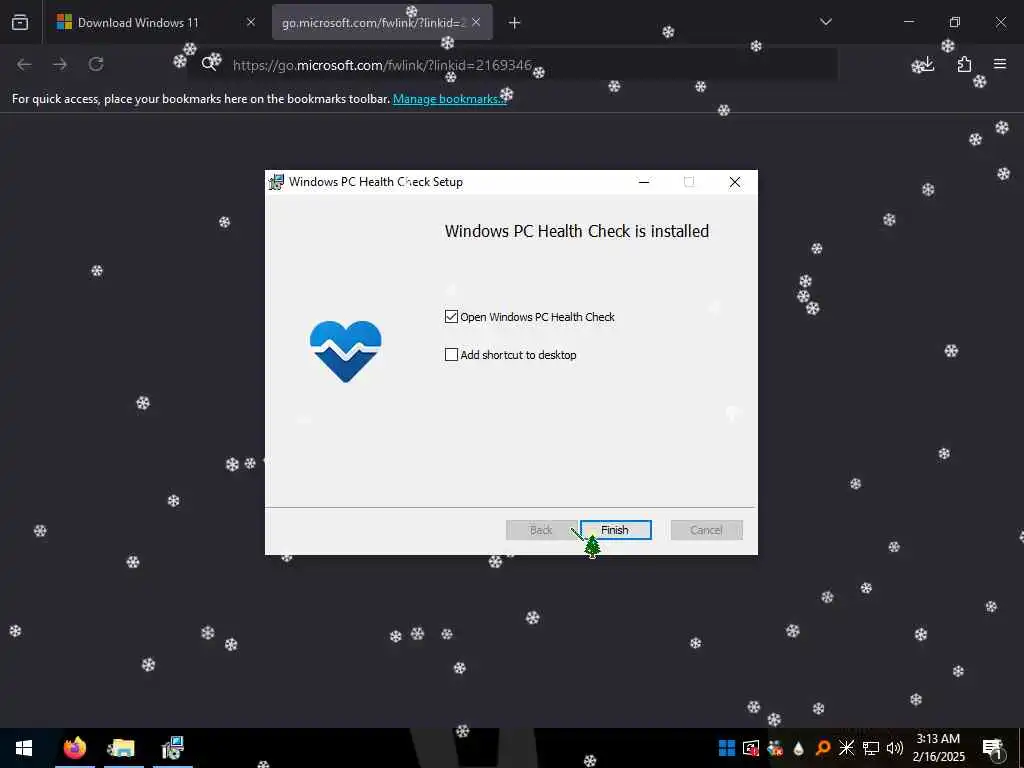1024x768 pixels.
Task: Click the red-badged window tray icon
Action: (751, 748)
